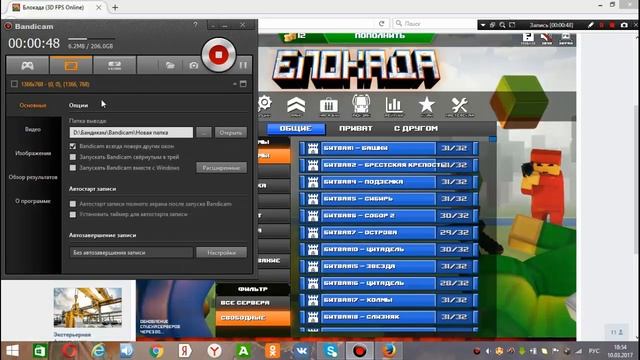This screenshot has width=640, height=360.
Task: Open Skype from the Windows taskbar
Action: pyautogui.click(x=331, y=351)
